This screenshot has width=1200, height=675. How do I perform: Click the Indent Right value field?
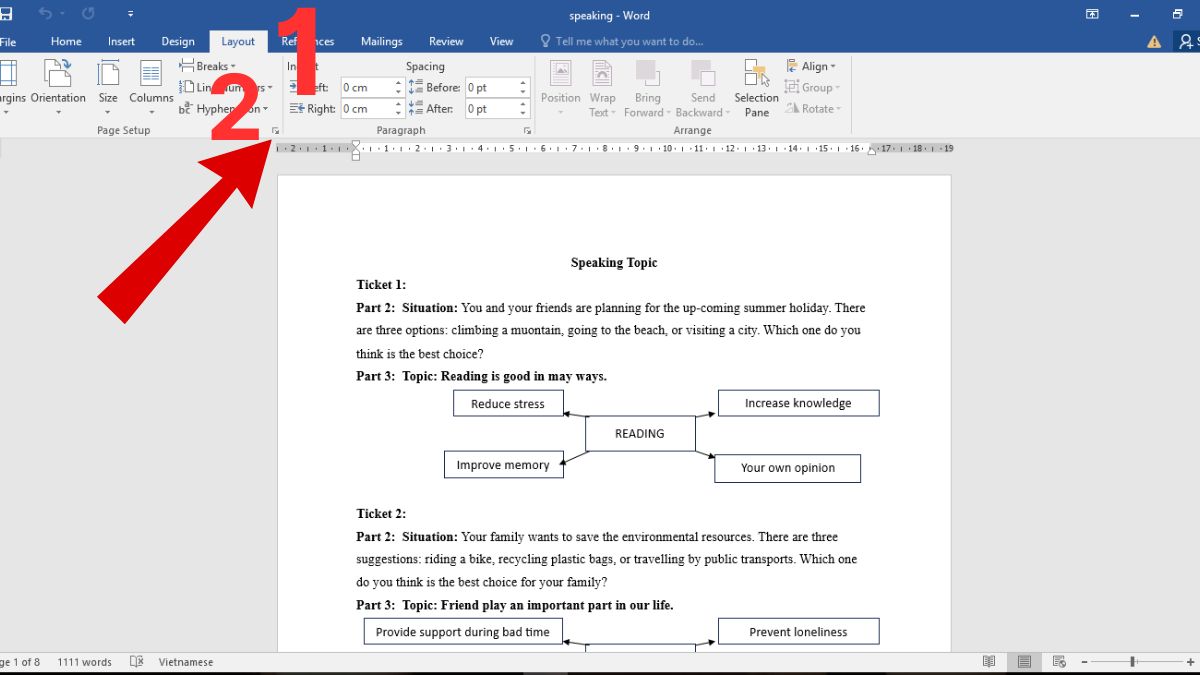366,109
